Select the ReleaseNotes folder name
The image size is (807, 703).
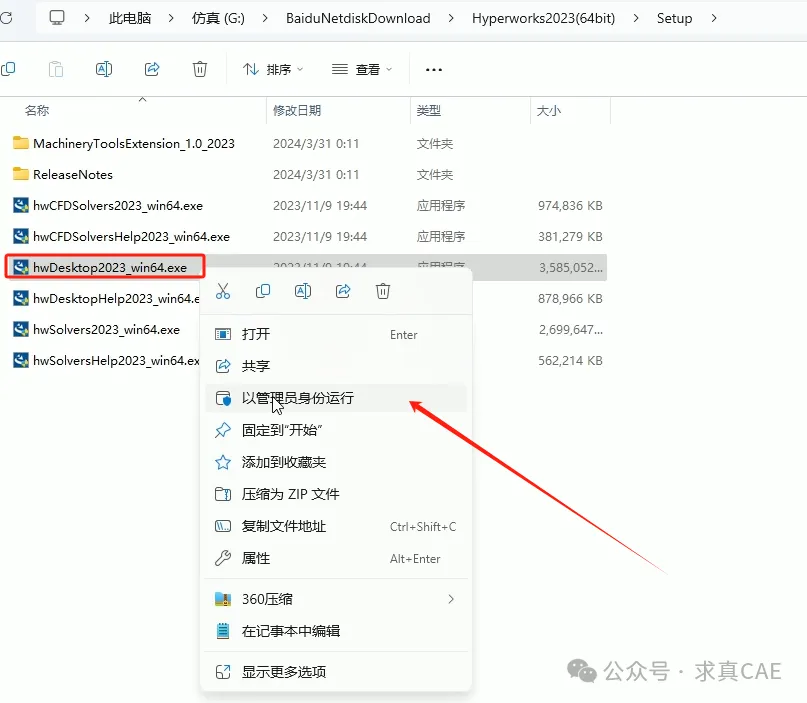click(73, 174)
